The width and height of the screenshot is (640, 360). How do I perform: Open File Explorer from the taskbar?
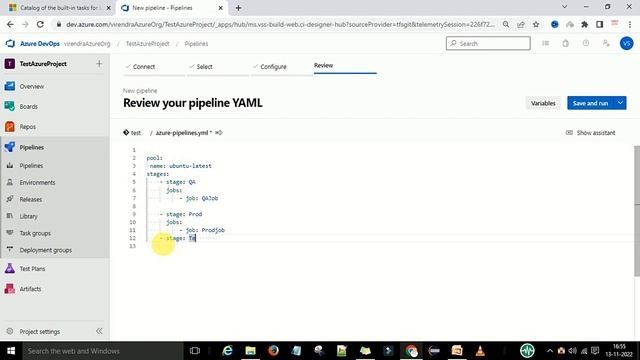pos(250,351)
